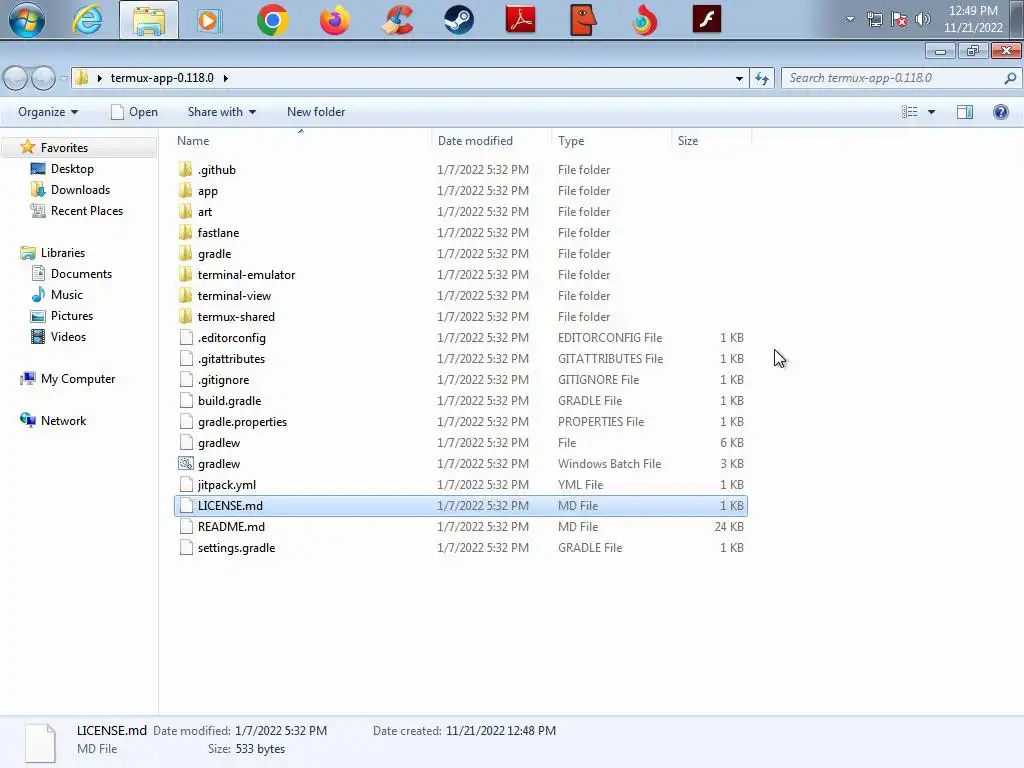The height and width of the screenshot is (768, 1024).
Task: Select the terminal-emulator folder
Action: 460,275
